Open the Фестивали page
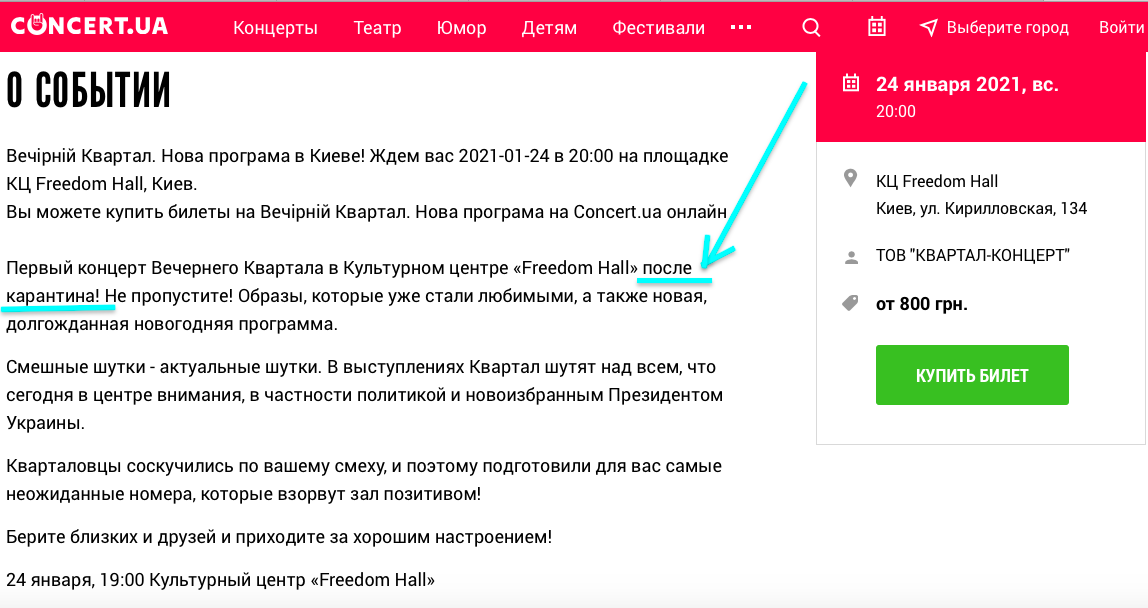The width and height of the screenshot is (1148, 608). [x=658, y=28]
